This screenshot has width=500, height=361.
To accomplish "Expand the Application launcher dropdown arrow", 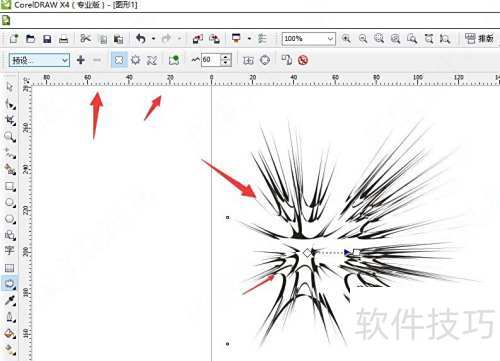I will (249, 39).
